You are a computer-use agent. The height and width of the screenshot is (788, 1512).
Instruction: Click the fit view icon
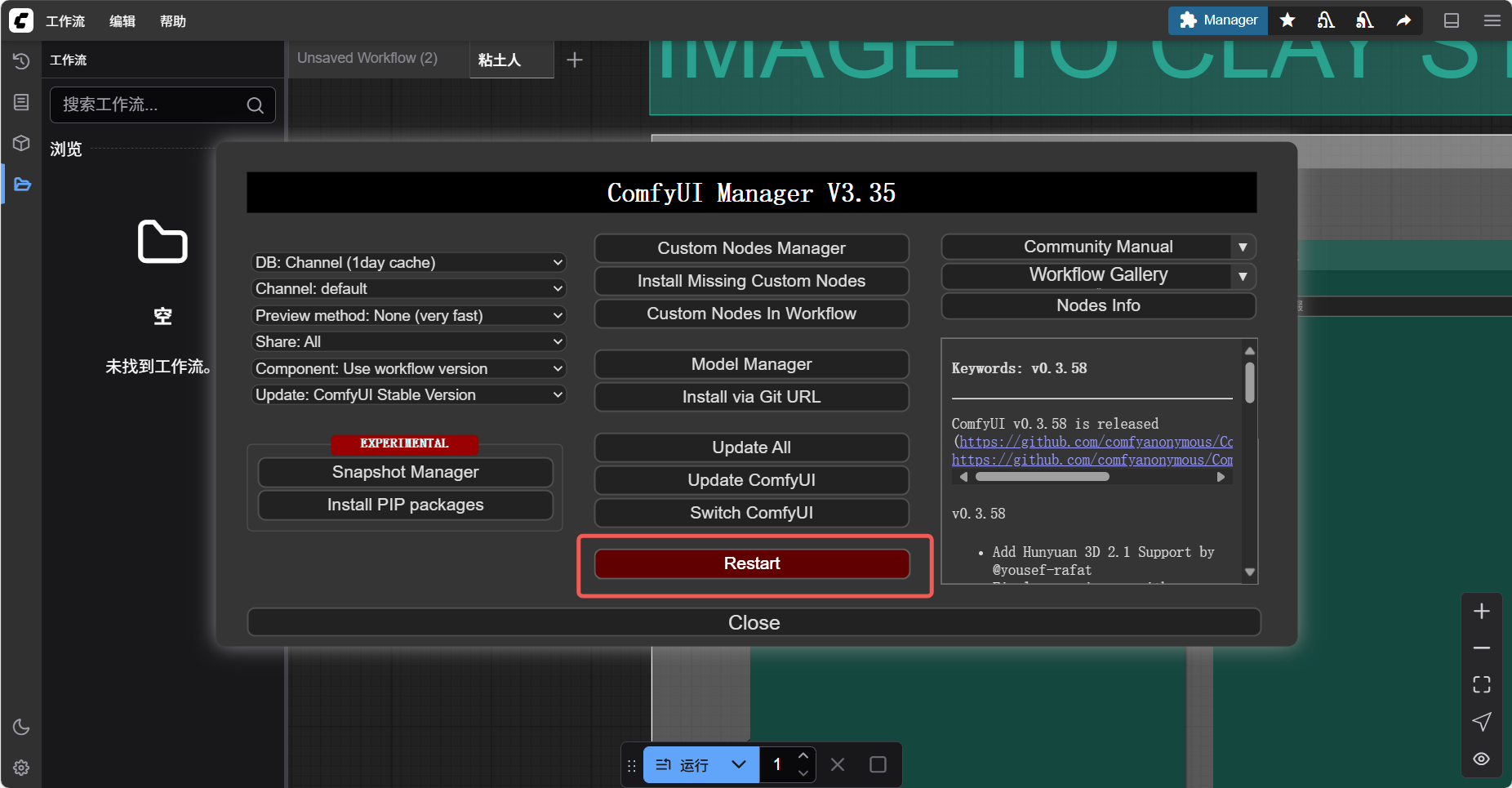(x=1481, y=684)
